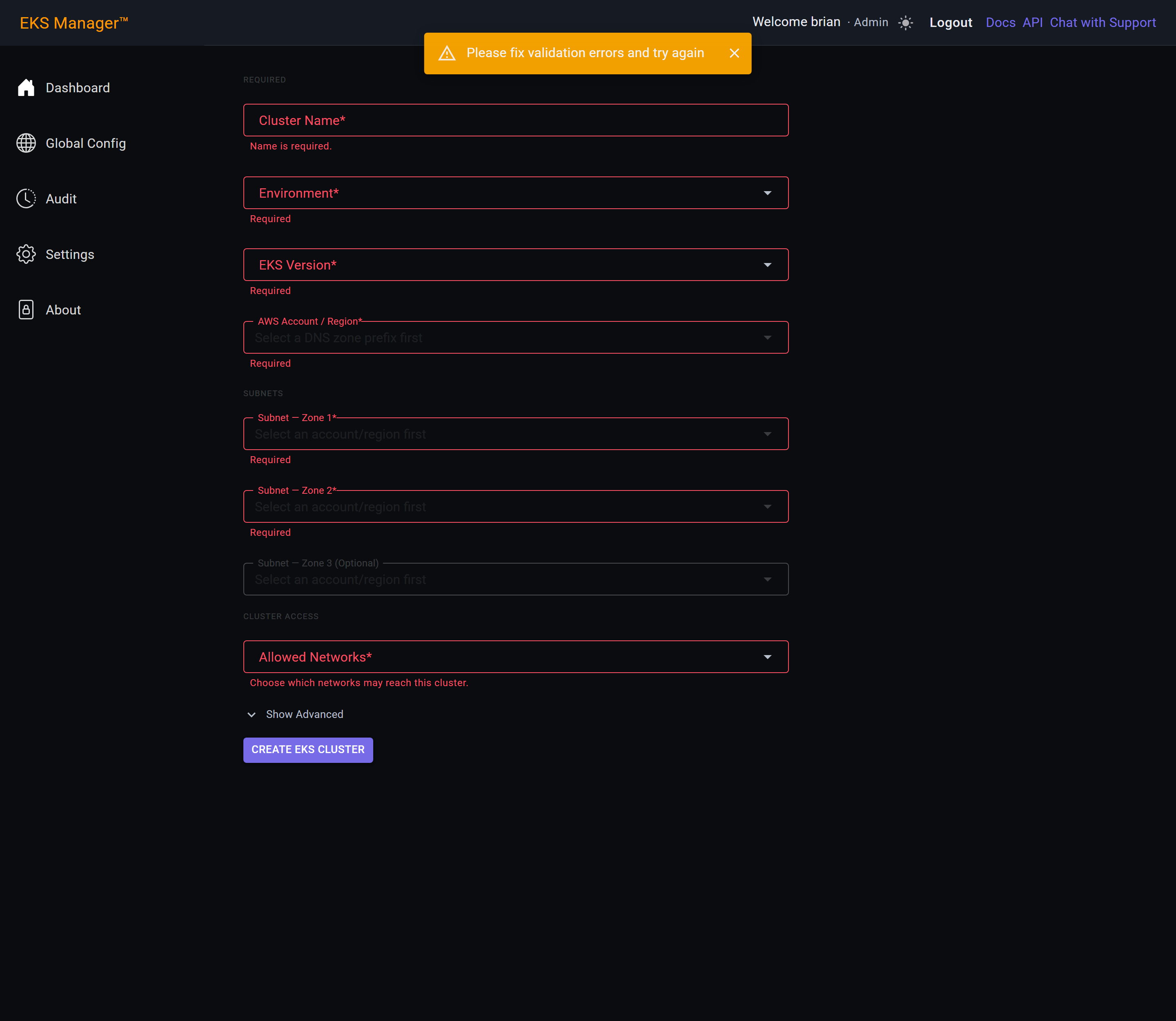Image resolution: width=1176 pixels, height=1021 pixels.
Task: Focus the Cluster Name input field
Action: 516,120
